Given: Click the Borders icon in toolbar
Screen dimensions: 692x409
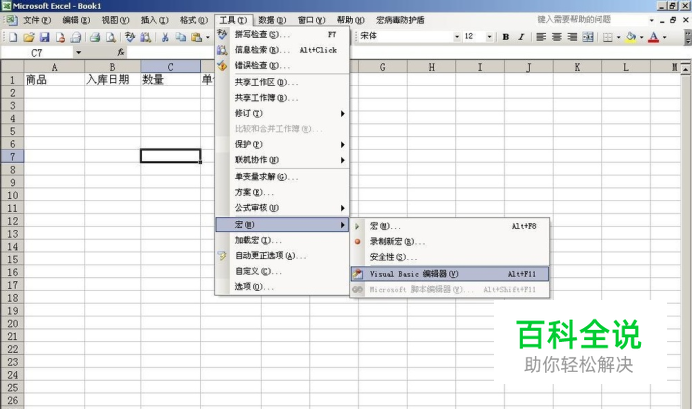Looking at the screenshot, I should (608, 37).
